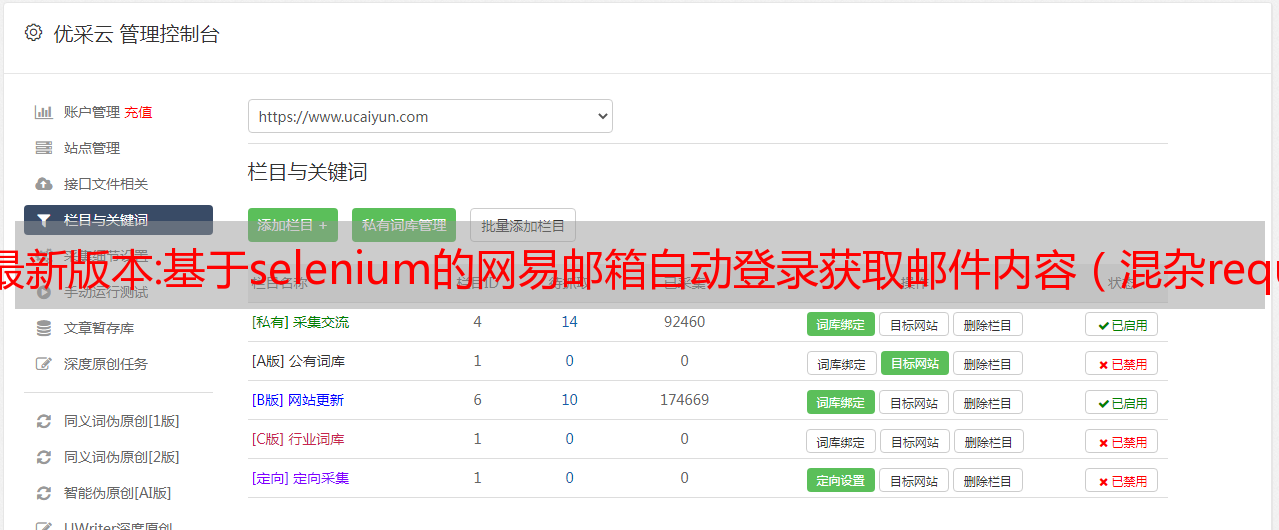Click 删除栏目 in the 采集交流 row
Viewport: 1279px width, 530px height.
(x=988, y=324)
